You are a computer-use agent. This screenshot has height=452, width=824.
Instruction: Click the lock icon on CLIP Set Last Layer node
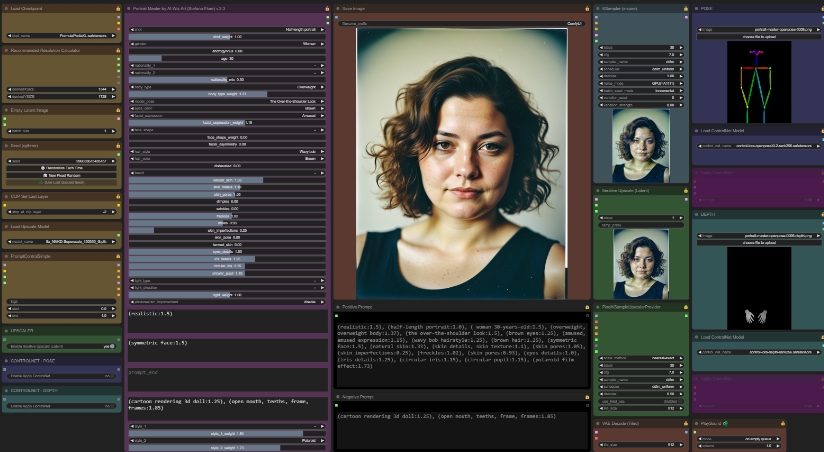click(x=119, y=197)
